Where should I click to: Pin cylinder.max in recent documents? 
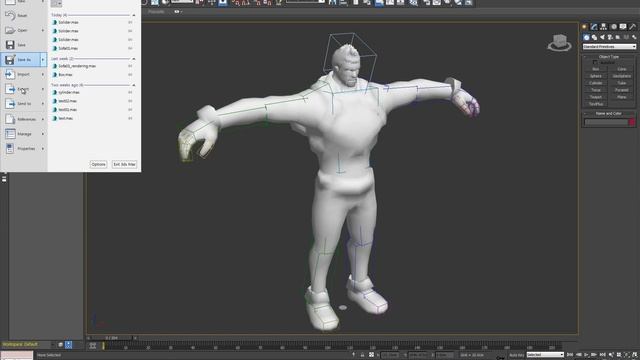(x=130, y=92)
